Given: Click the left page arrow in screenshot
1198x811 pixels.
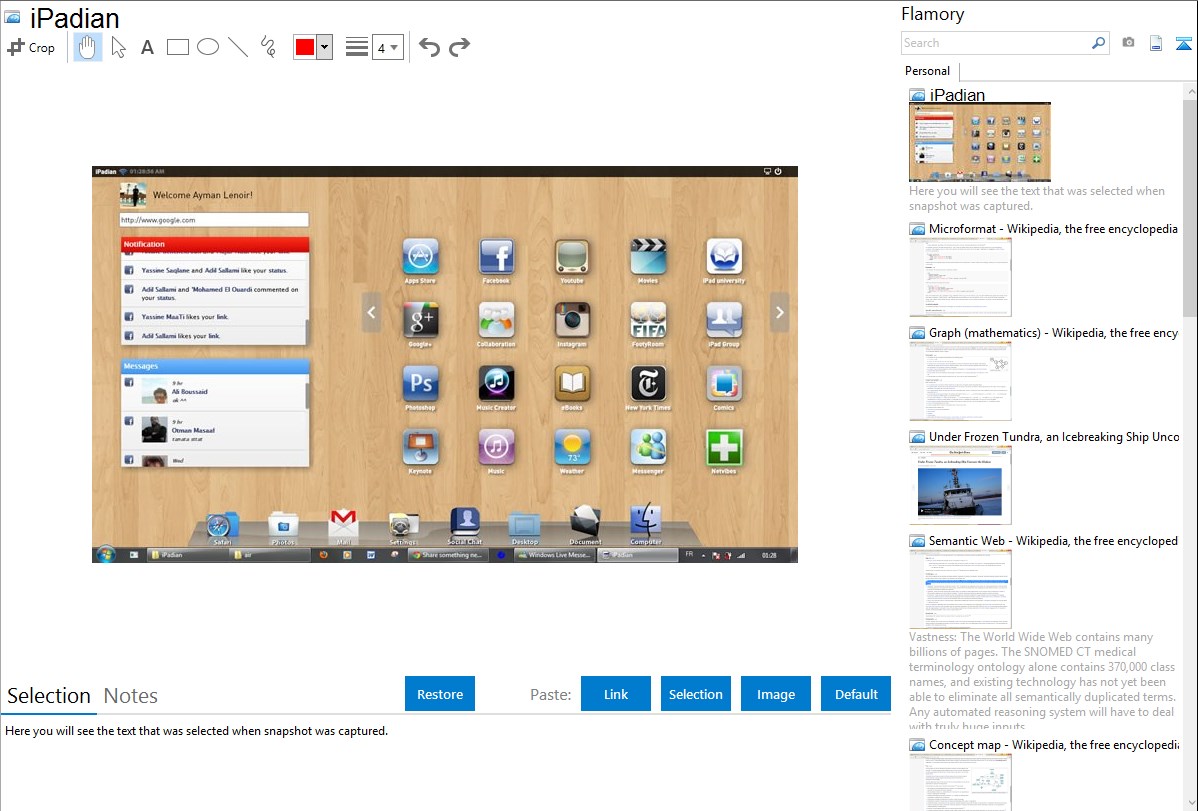Looking at the screenshot, I should [371, 312].
